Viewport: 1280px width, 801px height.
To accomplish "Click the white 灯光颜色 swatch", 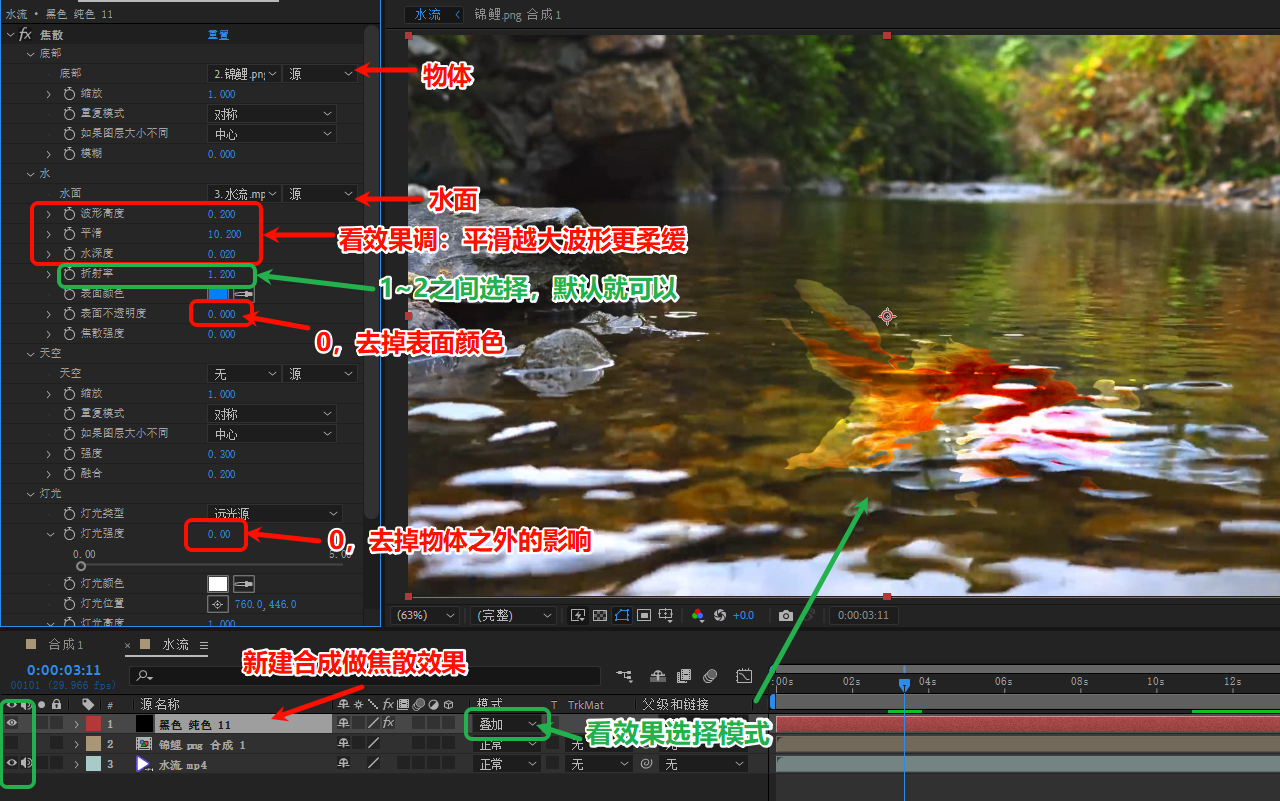I will pyautogui.click(x=218, y=584).
